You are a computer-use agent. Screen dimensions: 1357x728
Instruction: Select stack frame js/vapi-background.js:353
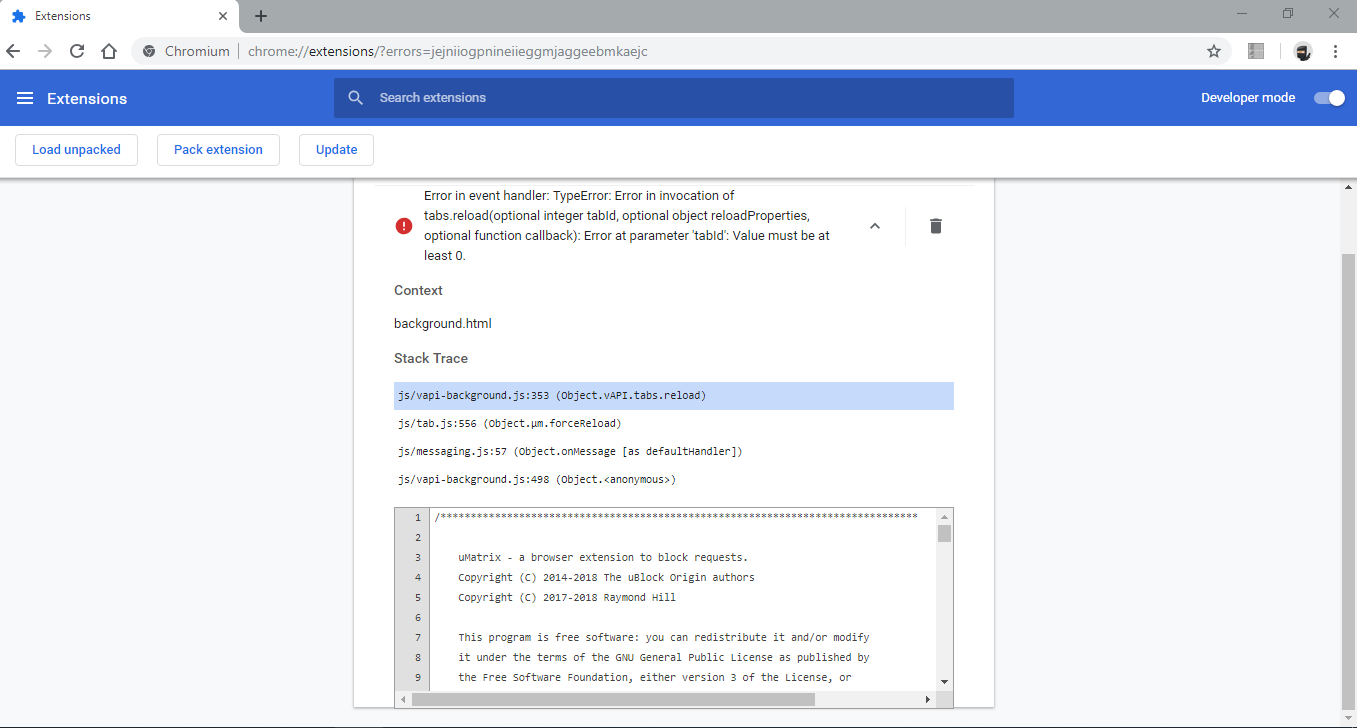coord(674,396)
